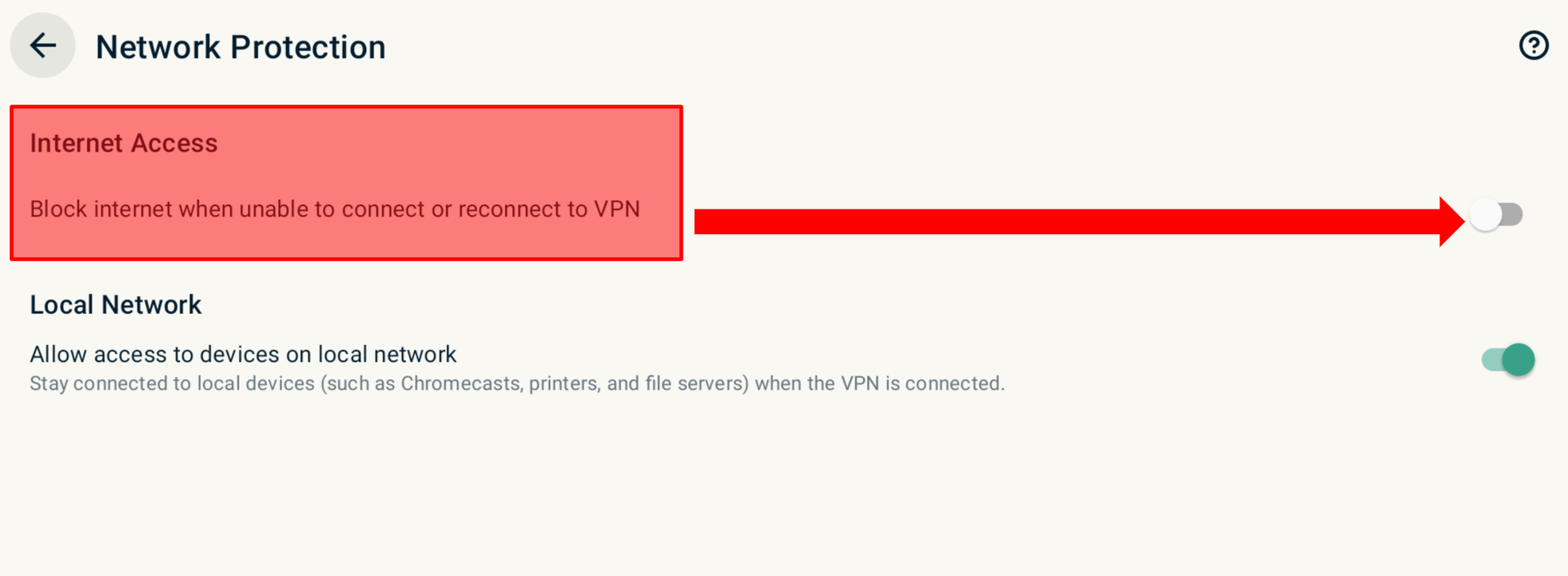This screenshot has width=1568, height=576.
Task: Click the red arrowhead pointing at the toggle
Action: pos(1451,221)
